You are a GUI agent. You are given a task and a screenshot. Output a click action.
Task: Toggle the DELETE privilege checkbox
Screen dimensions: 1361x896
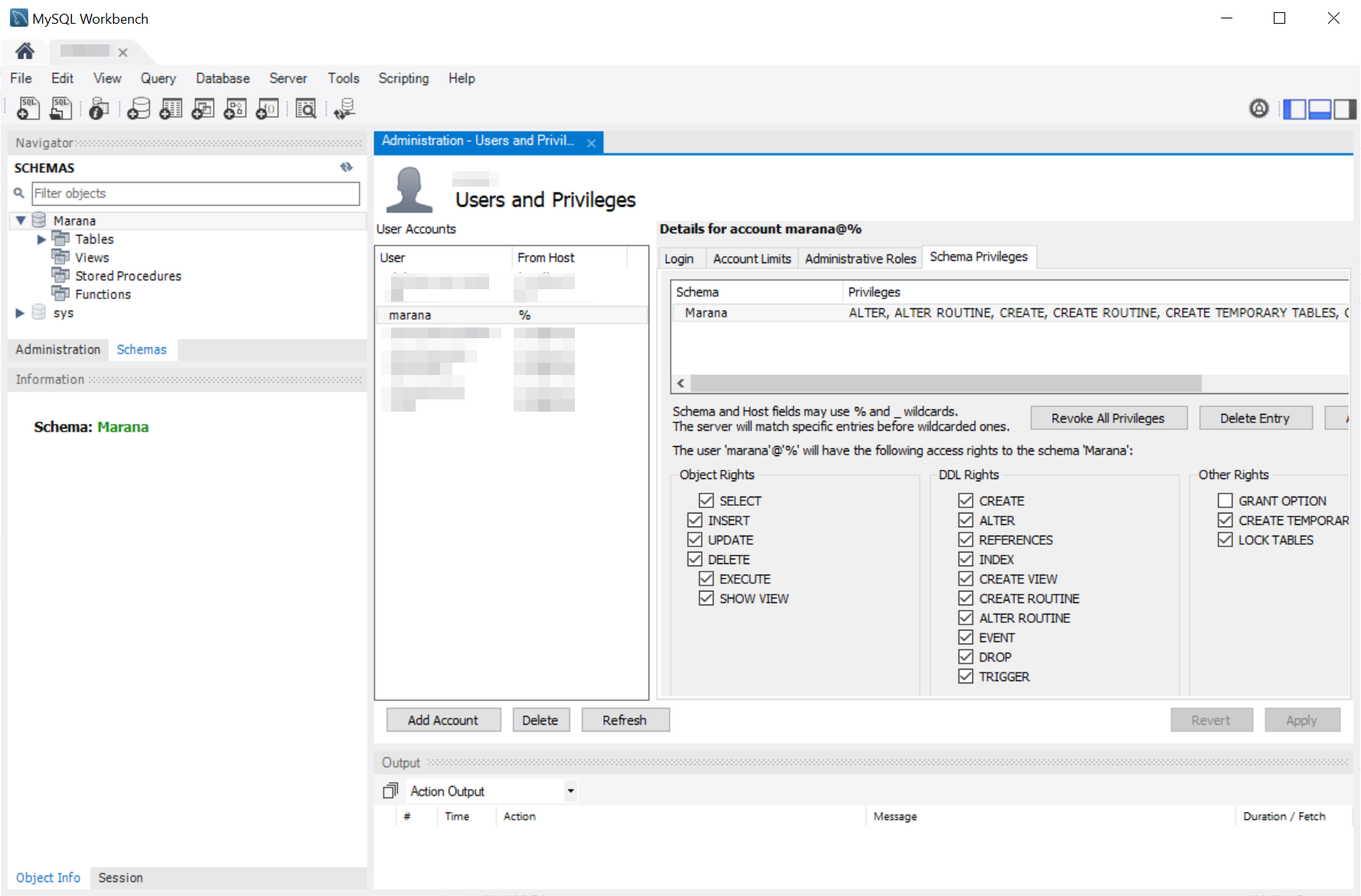(x=694, y=559)
